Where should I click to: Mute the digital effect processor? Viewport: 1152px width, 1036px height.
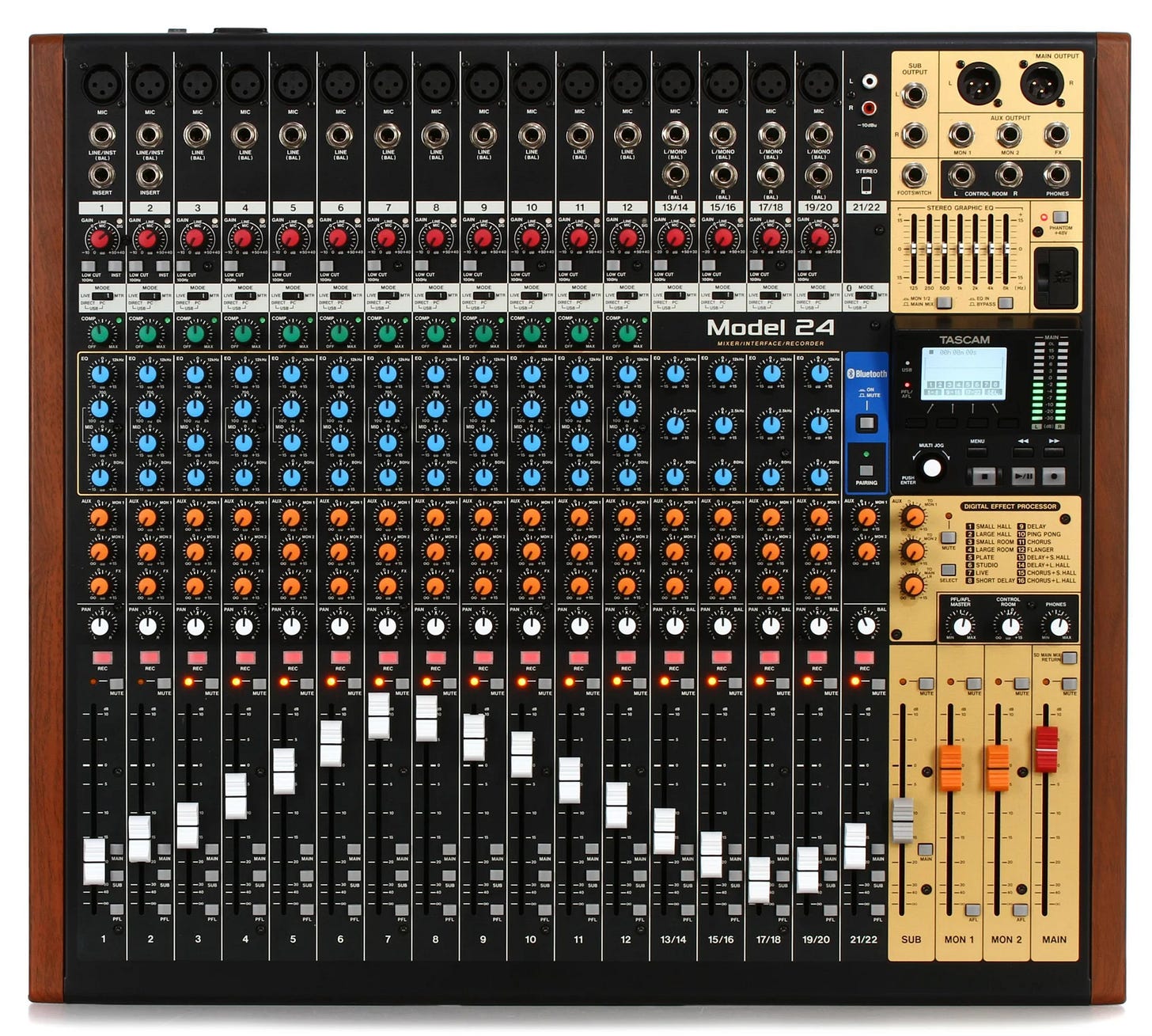949,537
